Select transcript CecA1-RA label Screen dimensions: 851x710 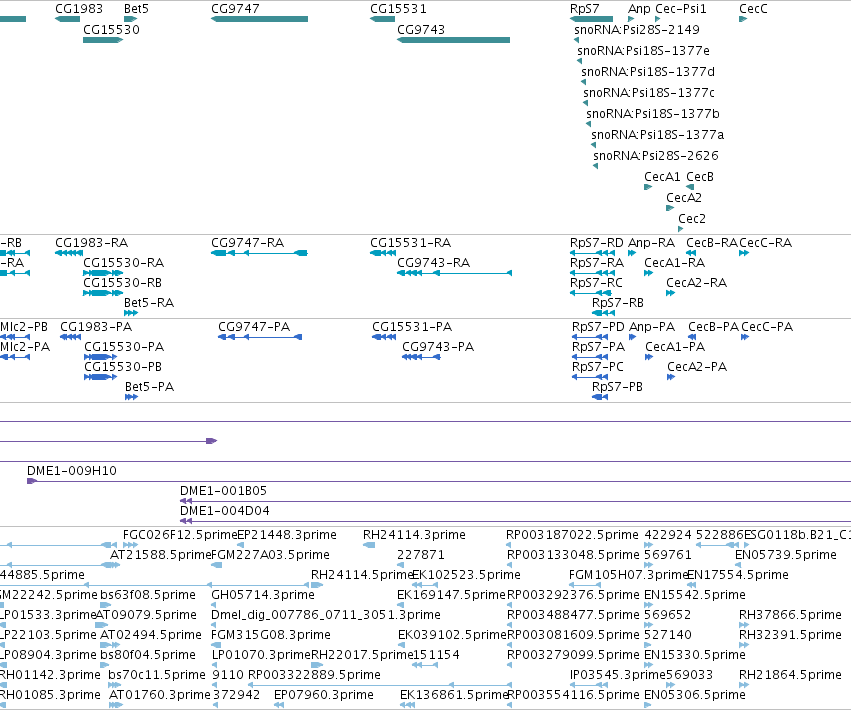pyautogui.click(x=675, y=263)
